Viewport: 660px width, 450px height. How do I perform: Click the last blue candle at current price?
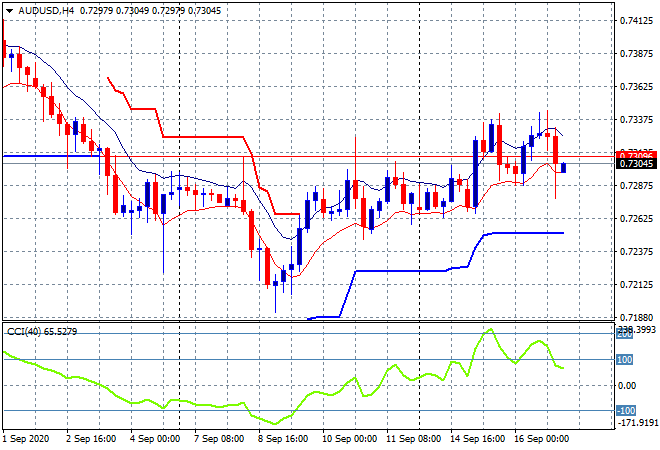(x=563, y=168)
